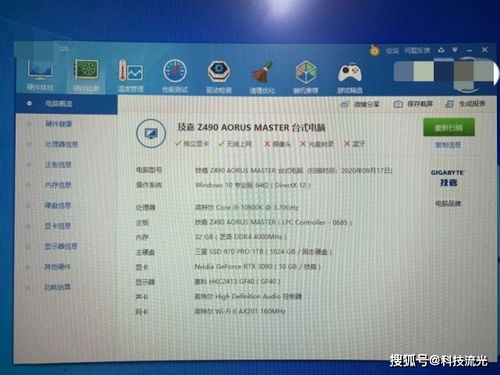Click the 复制信息 link
This screenshot has width=500, height=375.
click(448, 145)
